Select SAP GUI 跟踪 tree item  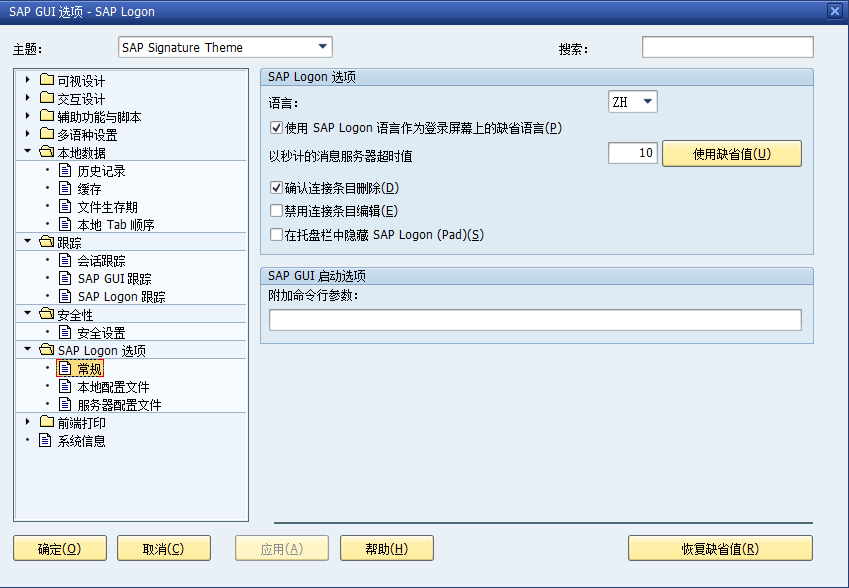coord(115,279)
